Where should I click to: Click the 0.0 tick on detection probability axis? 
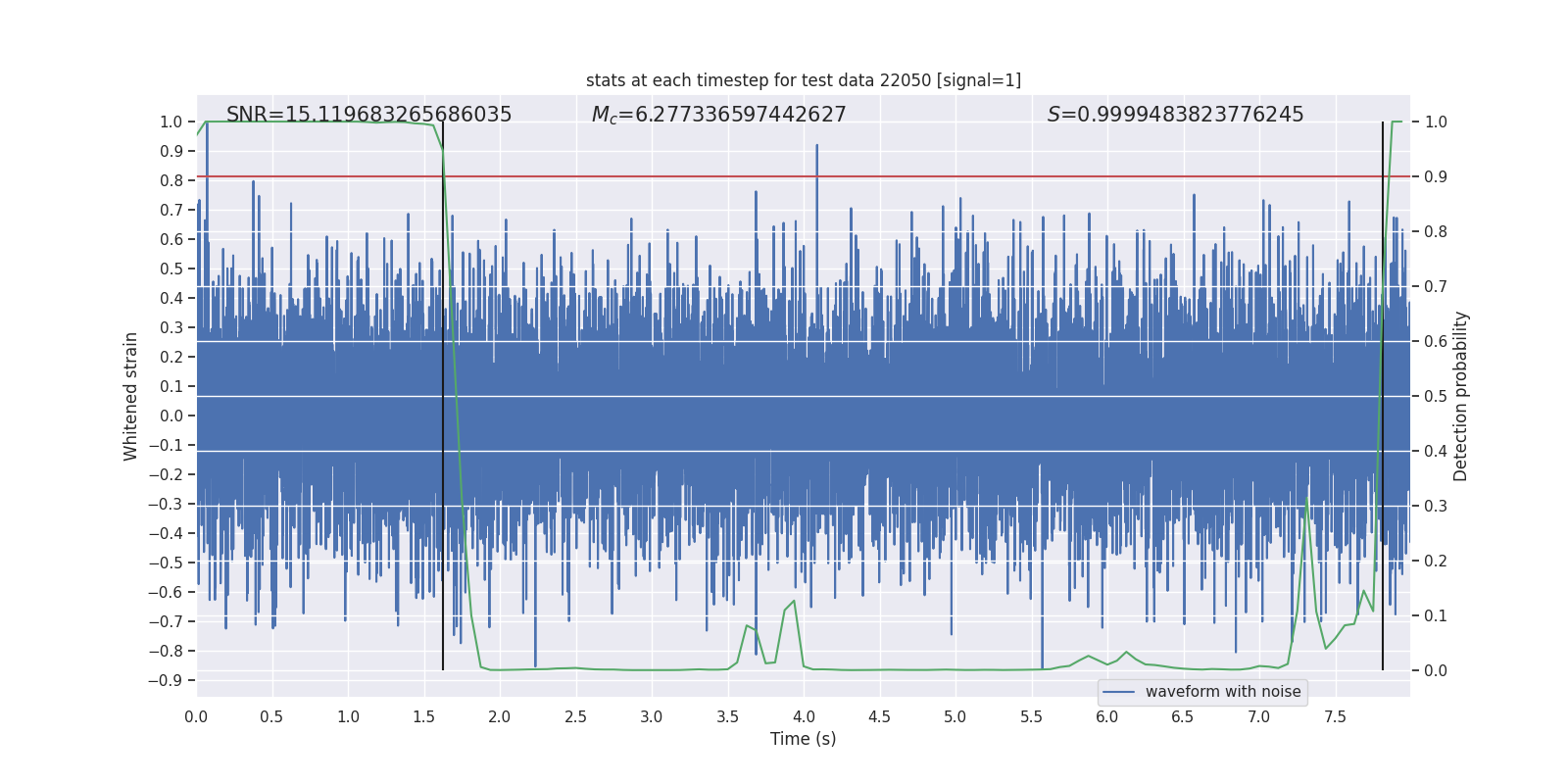pyautogui.click(x=1436, y=671)
